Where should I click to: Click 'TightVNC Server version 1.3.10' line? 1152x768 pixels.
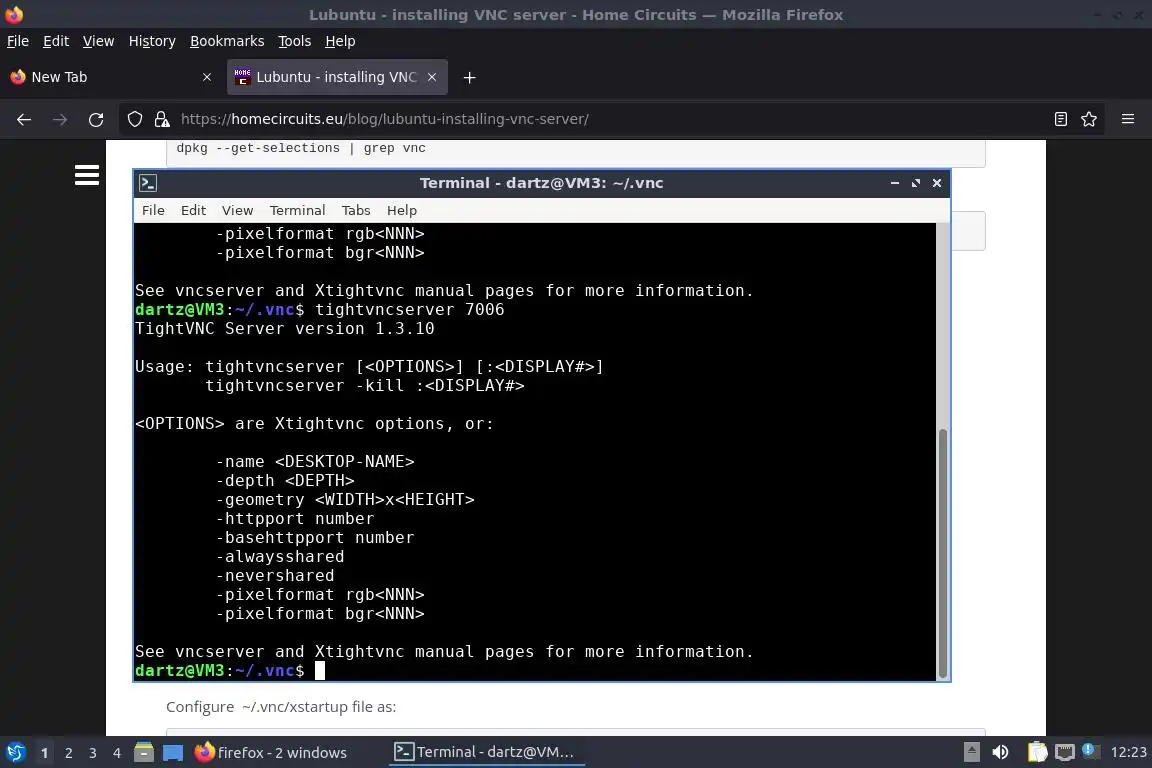pyautogui.click(x=284, y=329)
